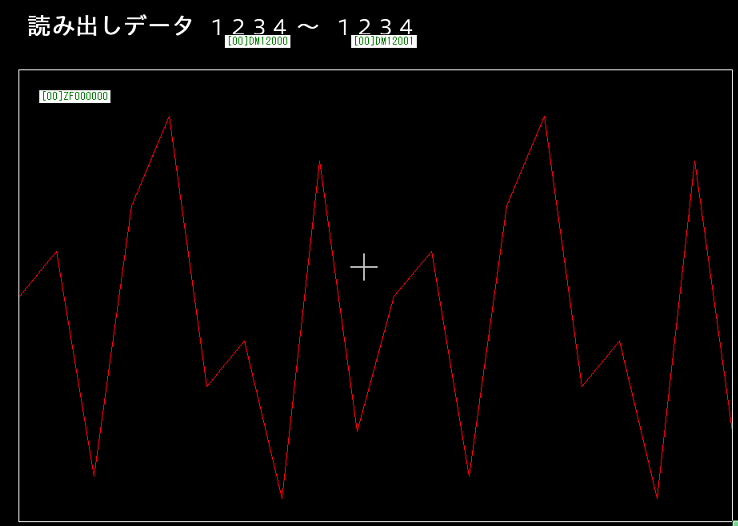Select the ～ separator between the values
The image size is (738, 526).
(x=308, y=27)
